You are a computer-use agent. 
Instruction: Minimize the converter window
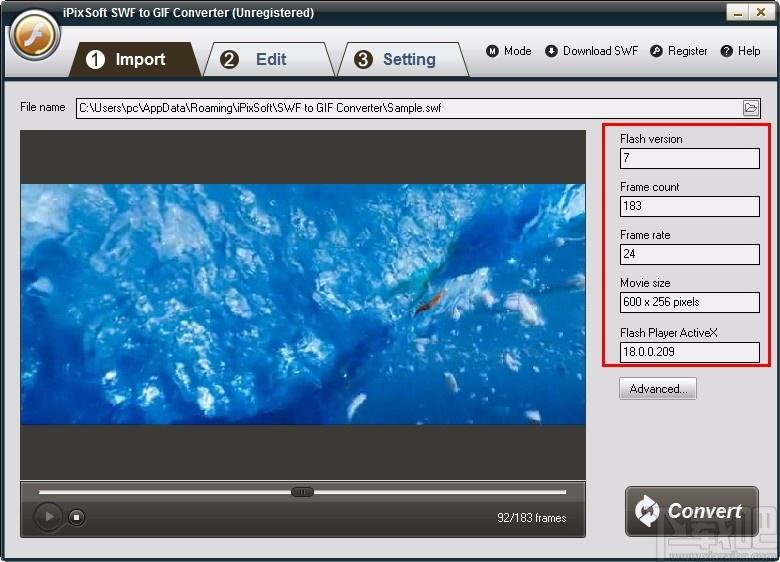(x=738, y=12)
